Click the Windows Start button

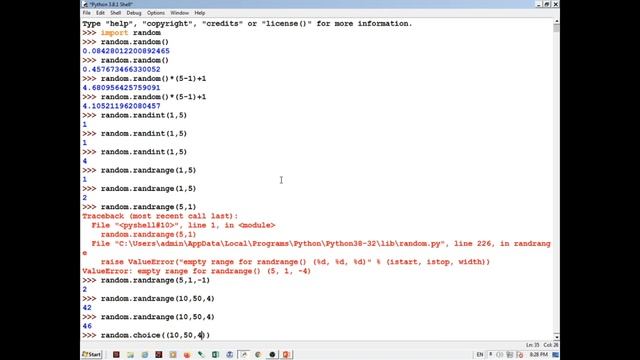click(92, 354)
